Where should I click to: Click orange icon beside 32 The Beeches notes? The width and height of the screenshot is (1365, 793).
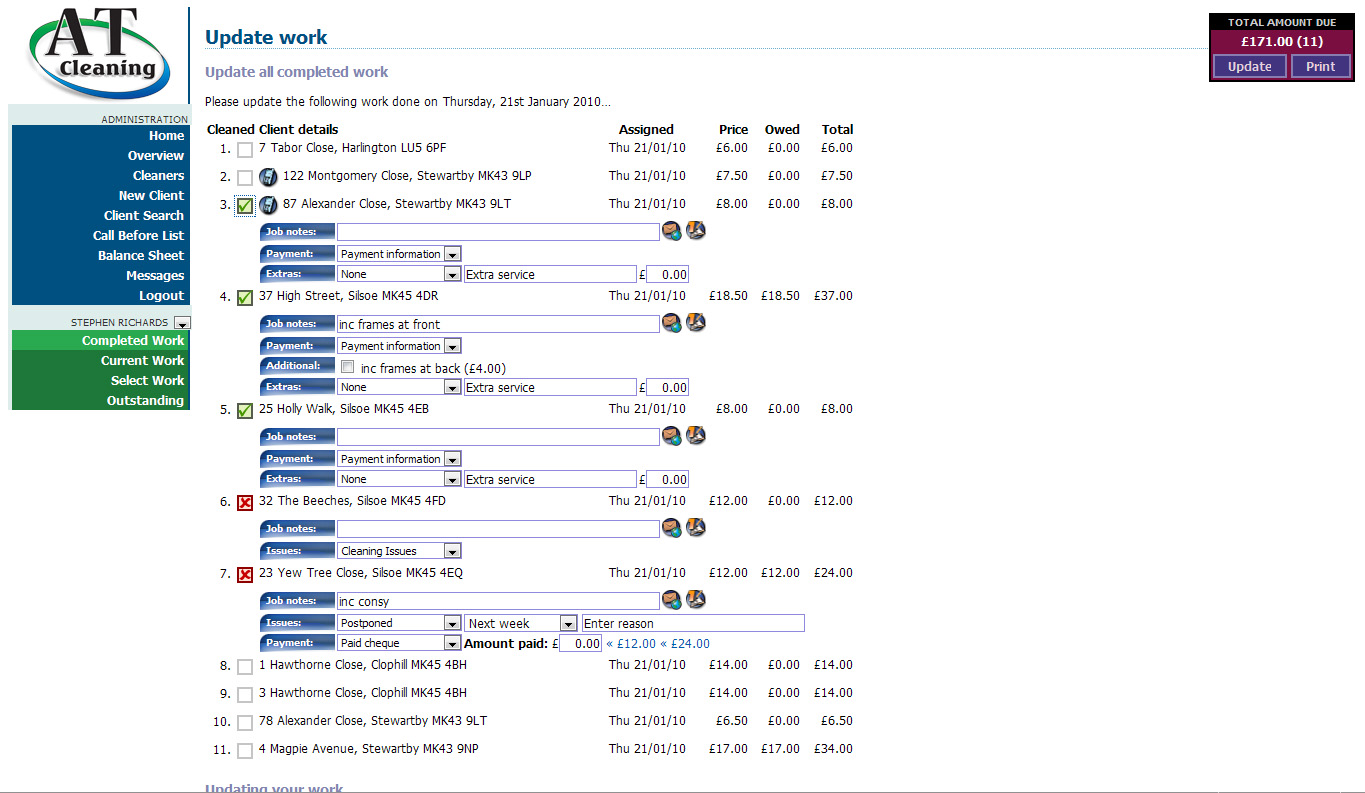[x=696, y=527]
